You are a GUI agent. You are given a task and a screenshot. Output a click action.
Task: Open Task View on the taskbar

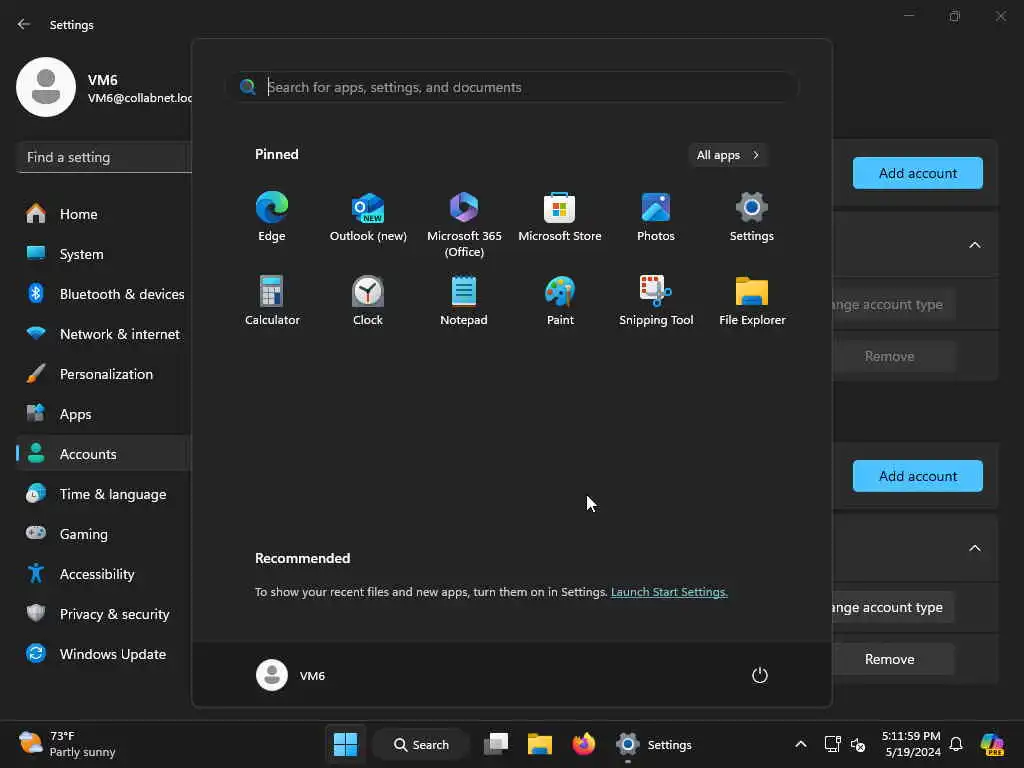click(496, 744)
